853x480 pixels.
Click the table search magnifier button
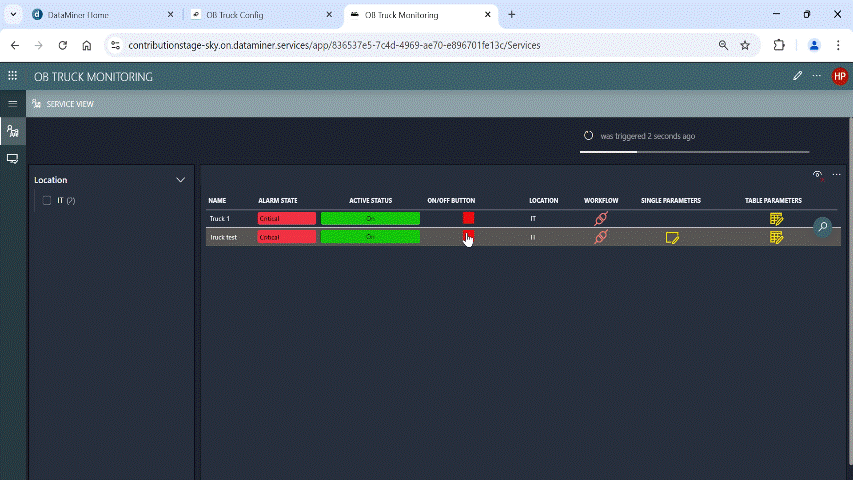click(823, 226)
